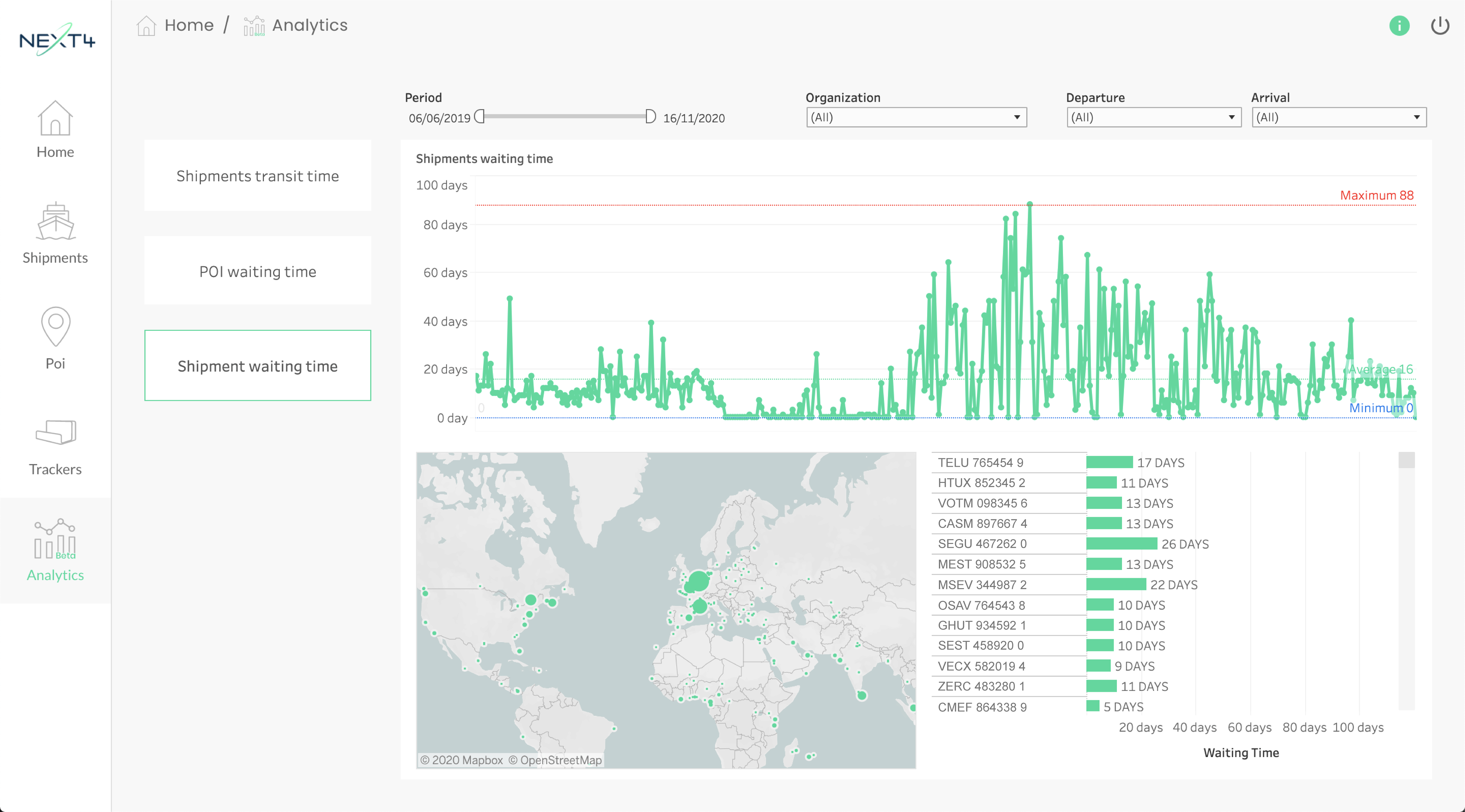Select row SEGU 467262 0
Screen dimensions: 1465x812
(1009, 544)
